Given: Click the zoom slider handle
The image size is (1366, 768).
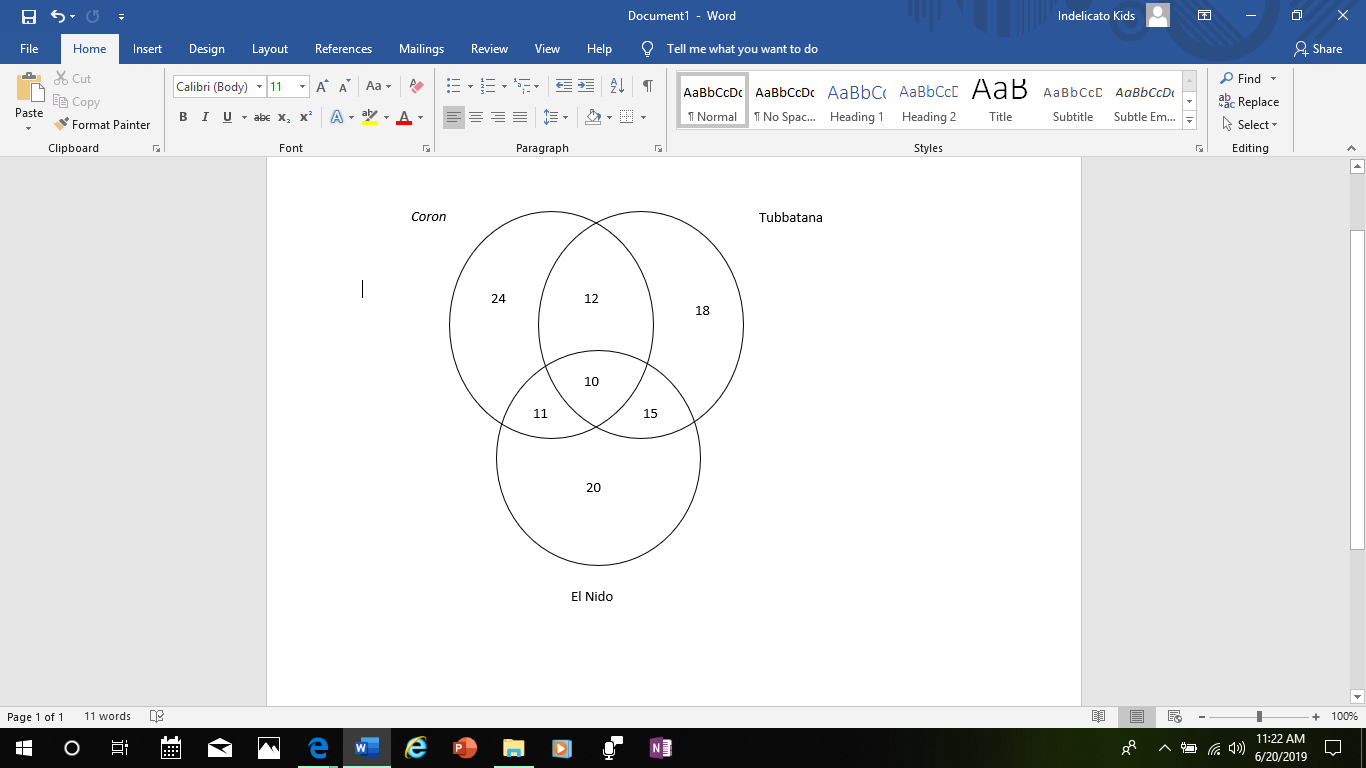Looking at the screenshot, I should pyautogui.click(x=1259, y=717).
